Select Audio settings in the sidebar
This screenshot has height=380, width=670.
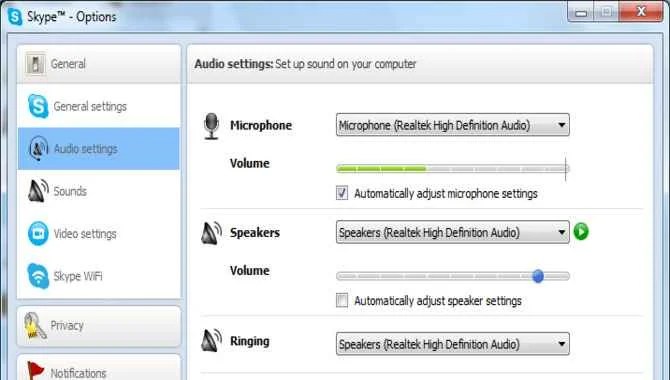99,149
